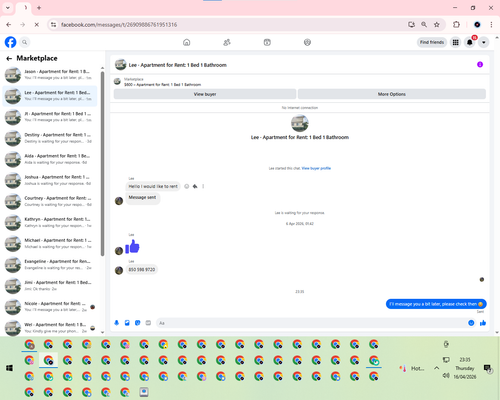Viewport: 500px width, 400px height.
Task: Stop loading the page
Action: 37,25
